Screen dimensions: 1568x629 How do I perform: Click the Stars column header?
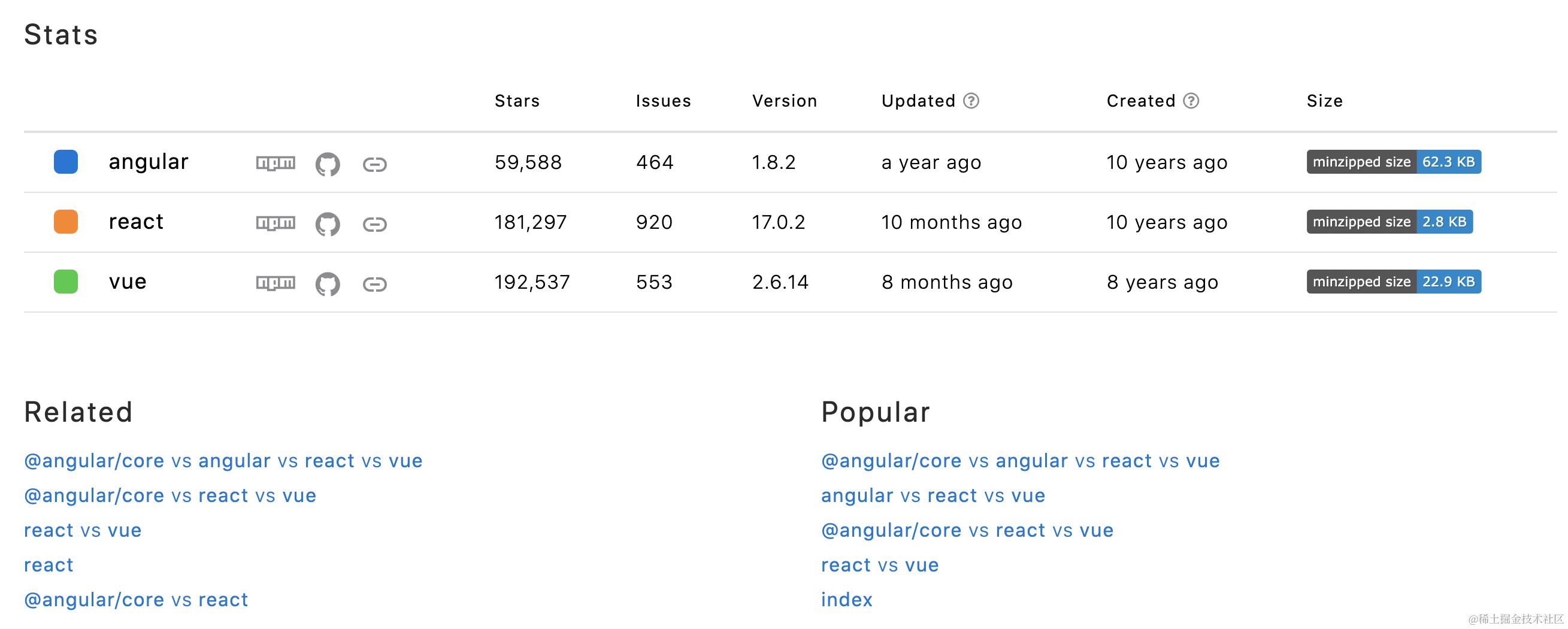[x=517, y=101]
